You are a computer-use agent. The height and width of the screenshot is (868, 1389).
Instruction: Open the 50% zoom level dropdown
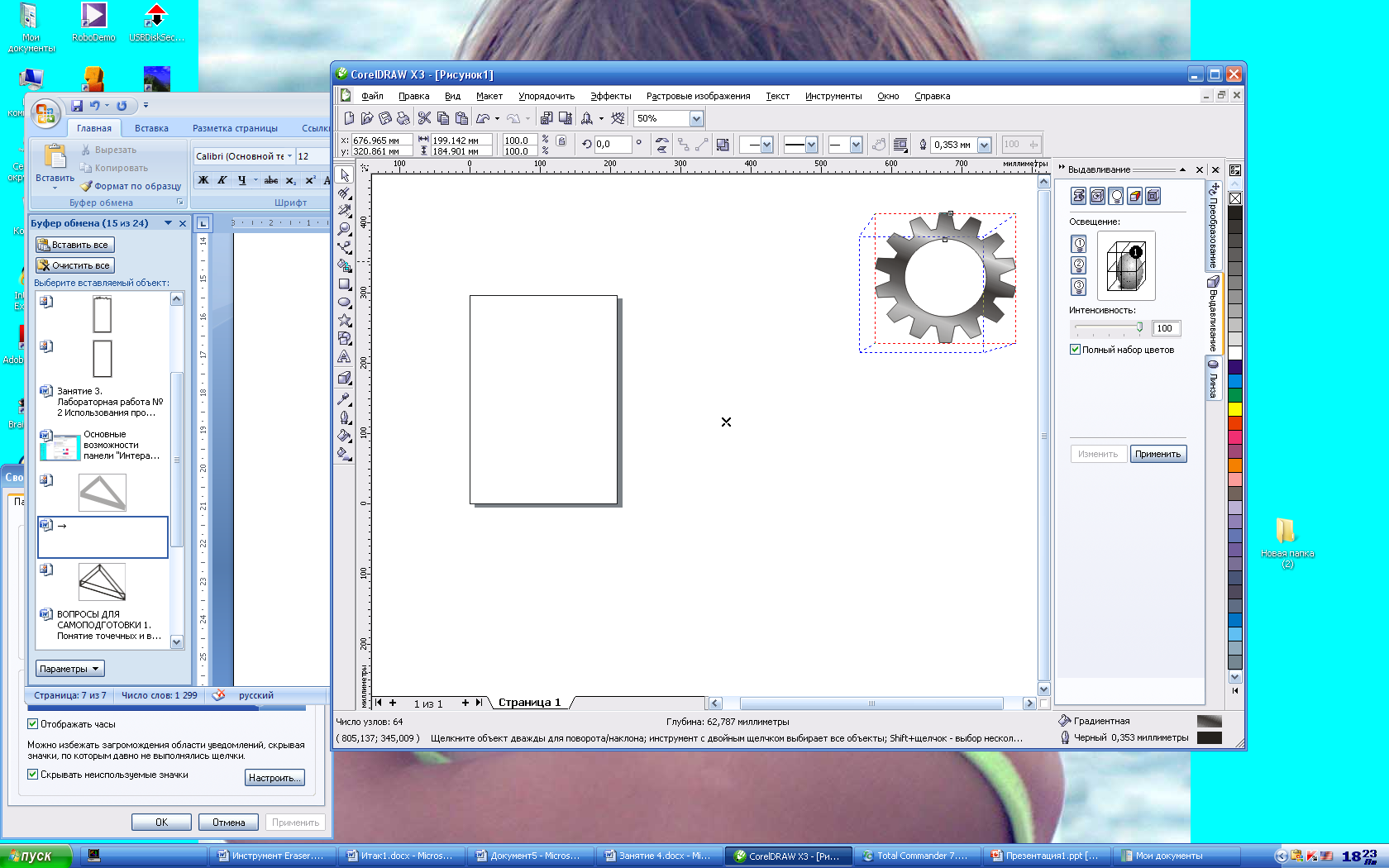click(696, 119)
